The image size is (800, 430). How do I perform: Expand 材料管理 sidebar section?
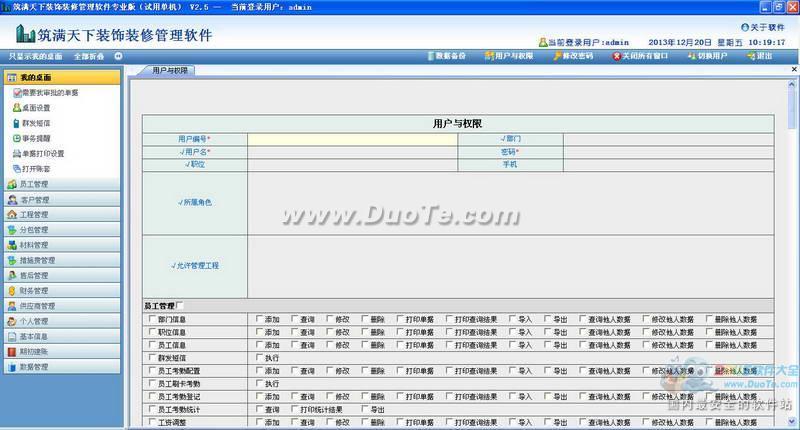[x=62, y=245]
